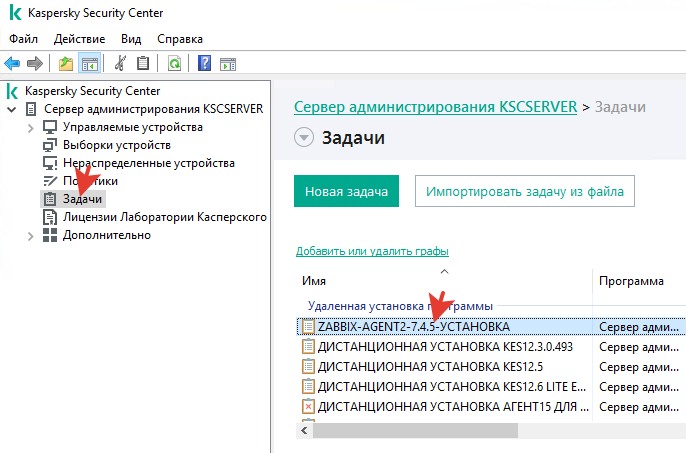Viewport: 686px width, 453px height.
Task: Click the Up one level folder icon
Action: (x=66, y=64)
